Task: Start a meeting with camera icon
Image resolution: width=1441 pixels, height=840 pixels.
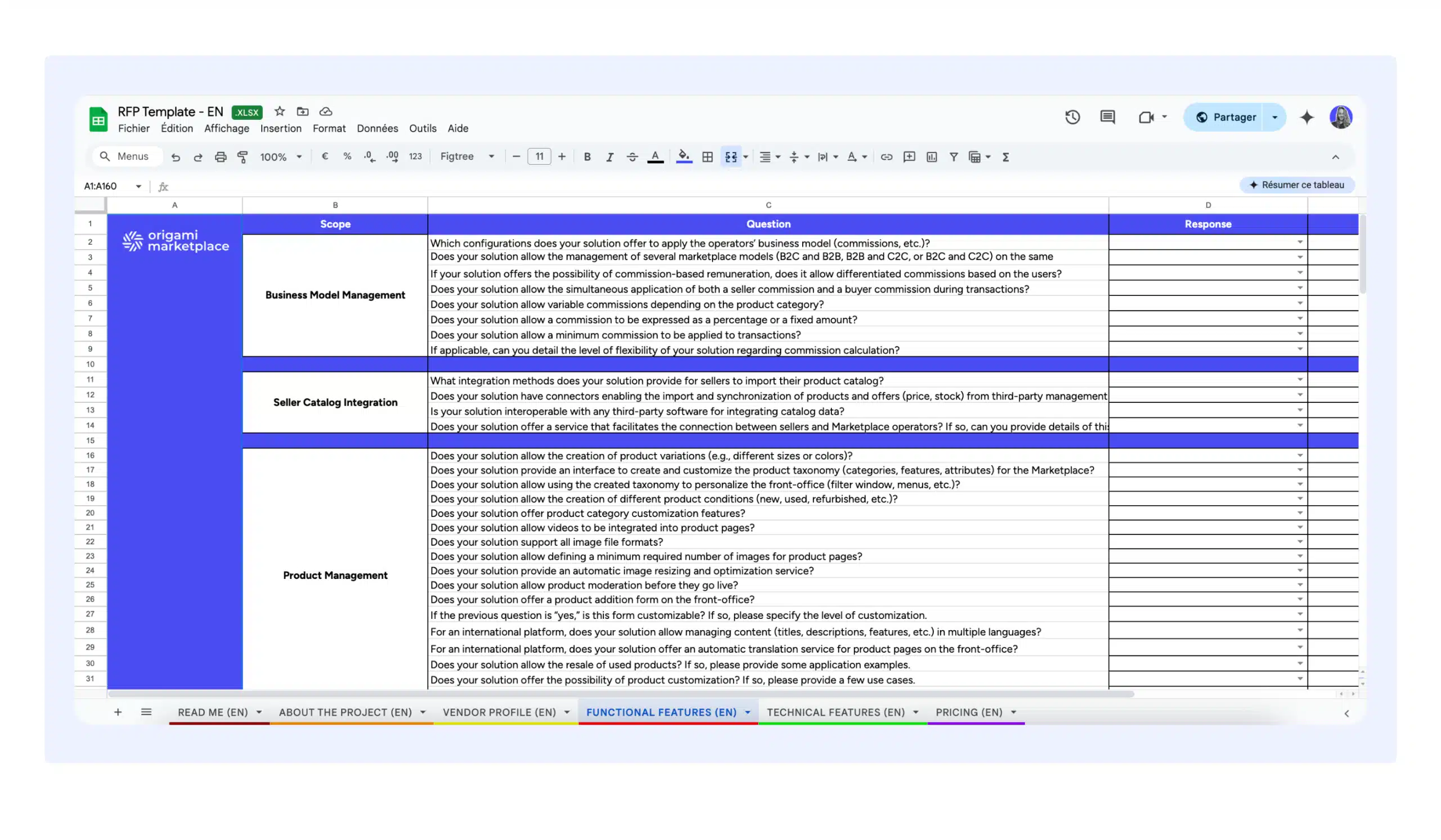Action: [1146, 117]
